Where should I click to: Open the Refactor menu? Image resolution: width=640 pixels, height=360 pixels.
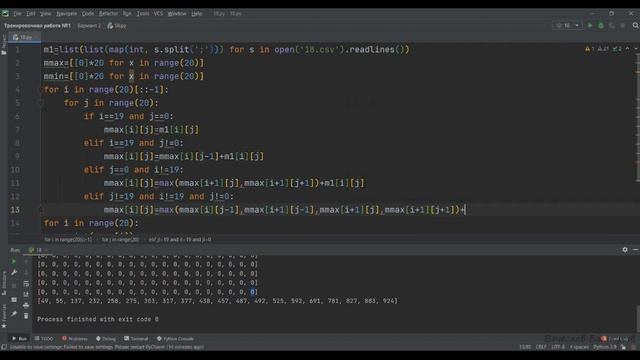click(x=108, y=13)
